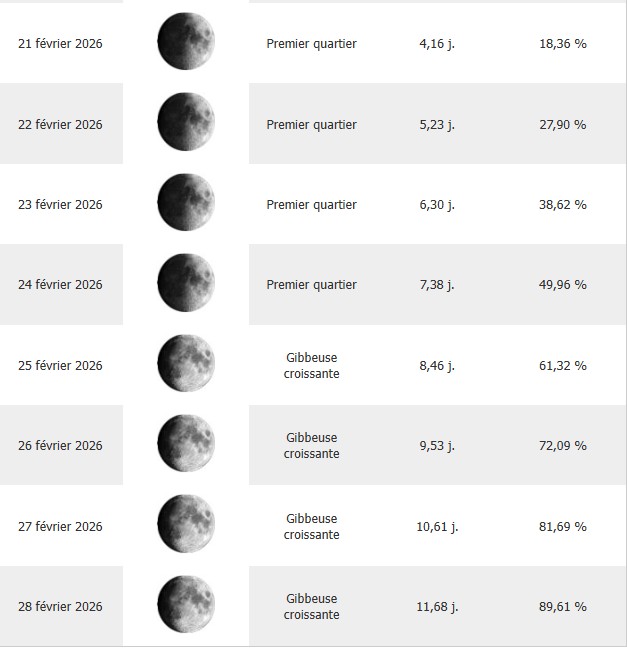Click Gibbeuse croissante label for 27 février
Screen dimensions: 627x648
click(x=311, y=526)
